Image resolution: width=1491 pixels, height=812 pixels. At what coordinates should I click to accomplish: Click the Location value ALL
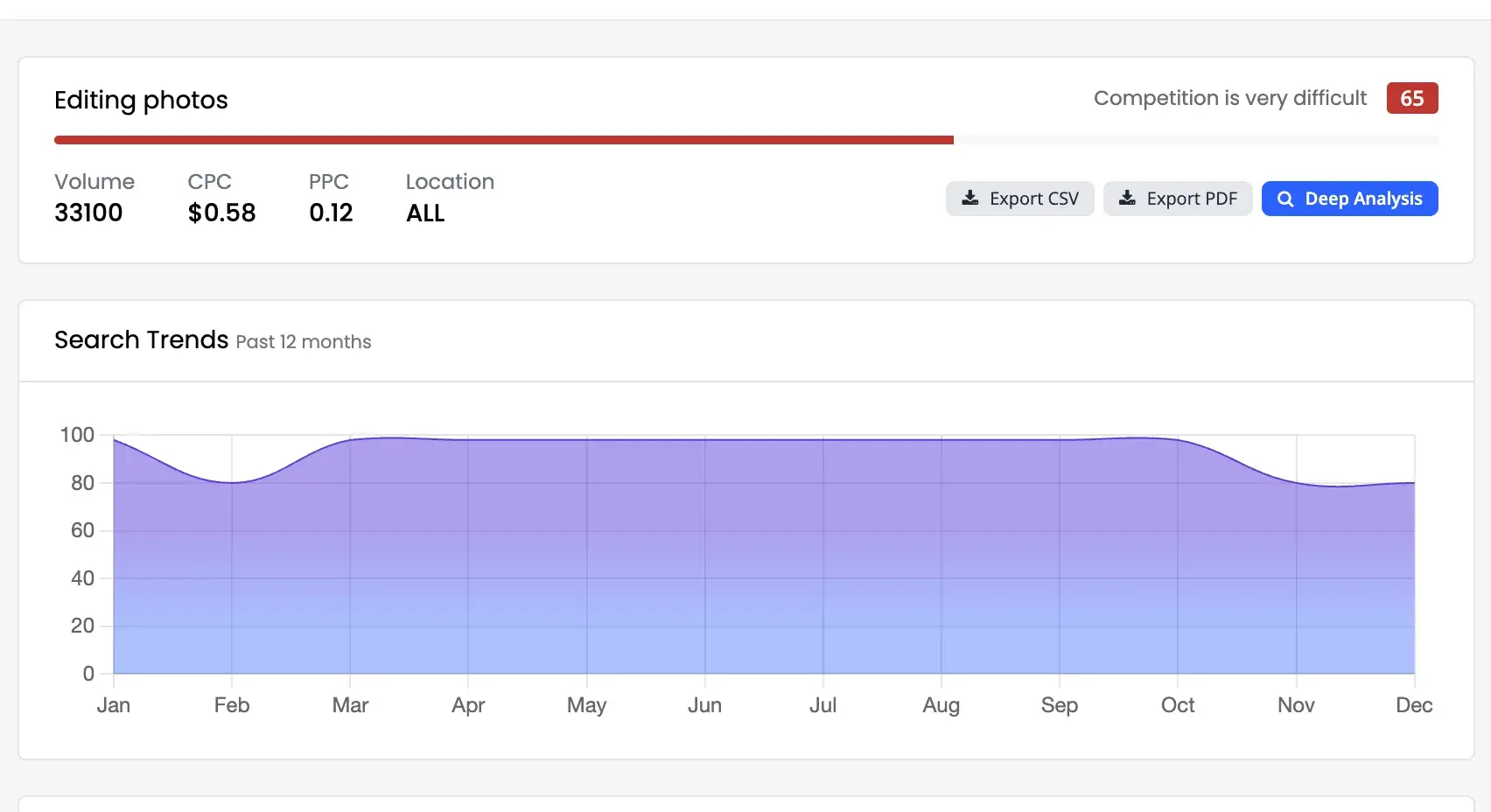[424, 213]
